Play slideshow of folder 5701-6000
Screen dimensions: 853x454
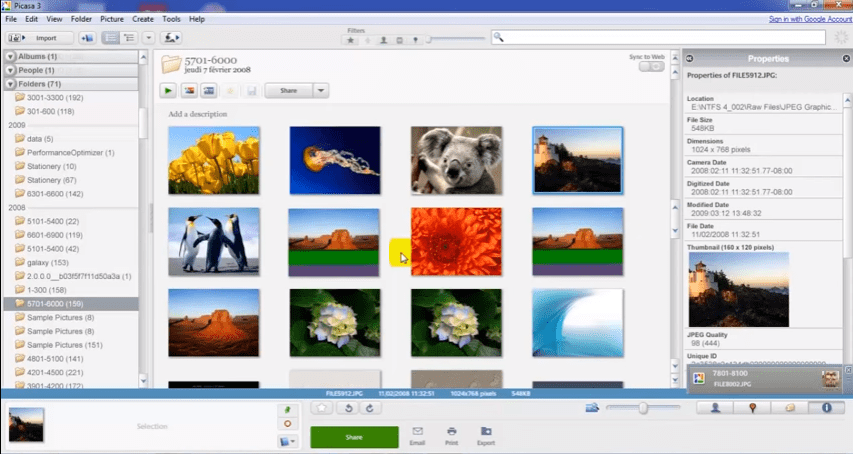[168, 91]
